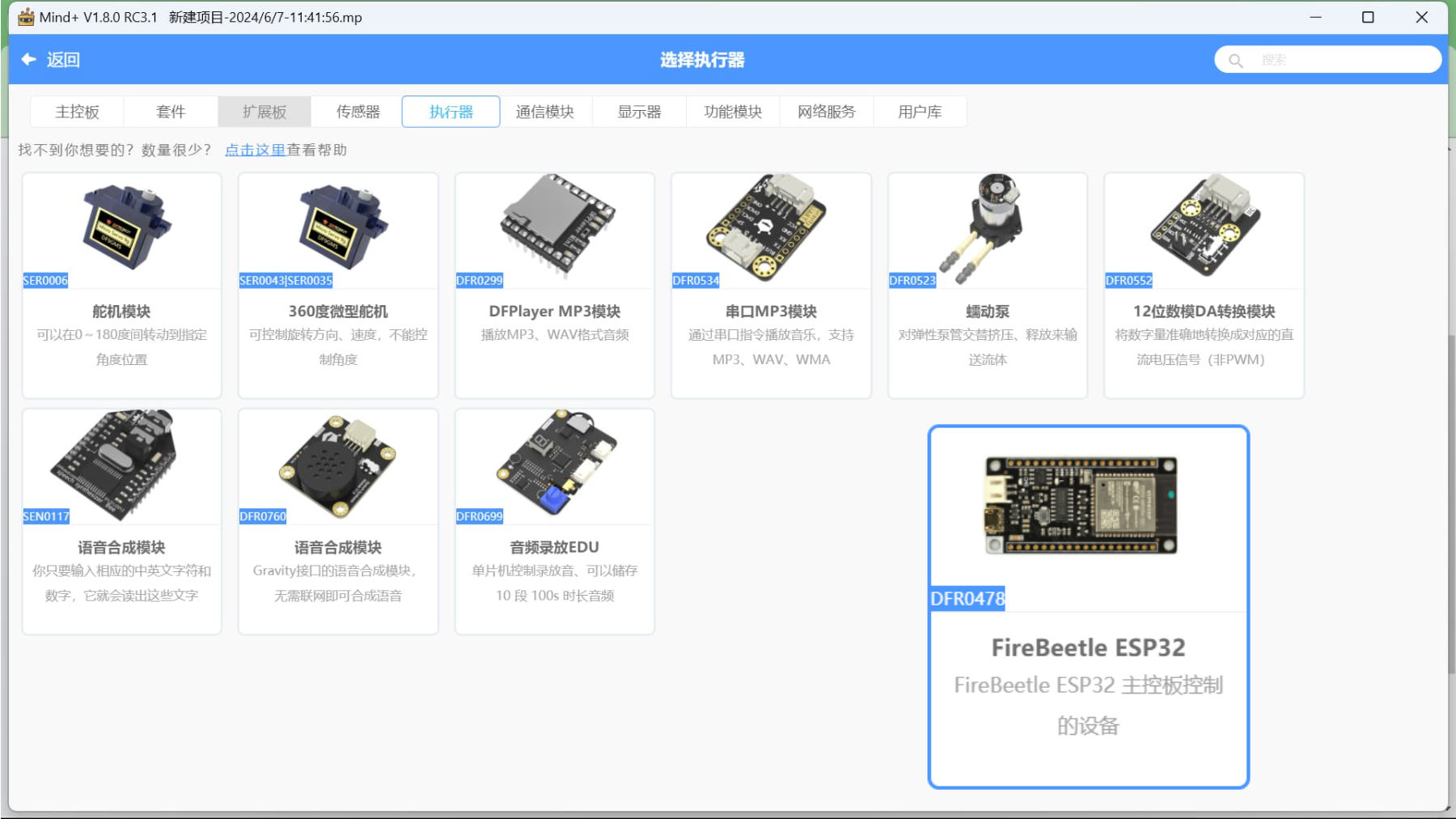Click the FireBeetle ESP32 title text
Screen dimensions: 1456x819
(x=1089, y=647)
